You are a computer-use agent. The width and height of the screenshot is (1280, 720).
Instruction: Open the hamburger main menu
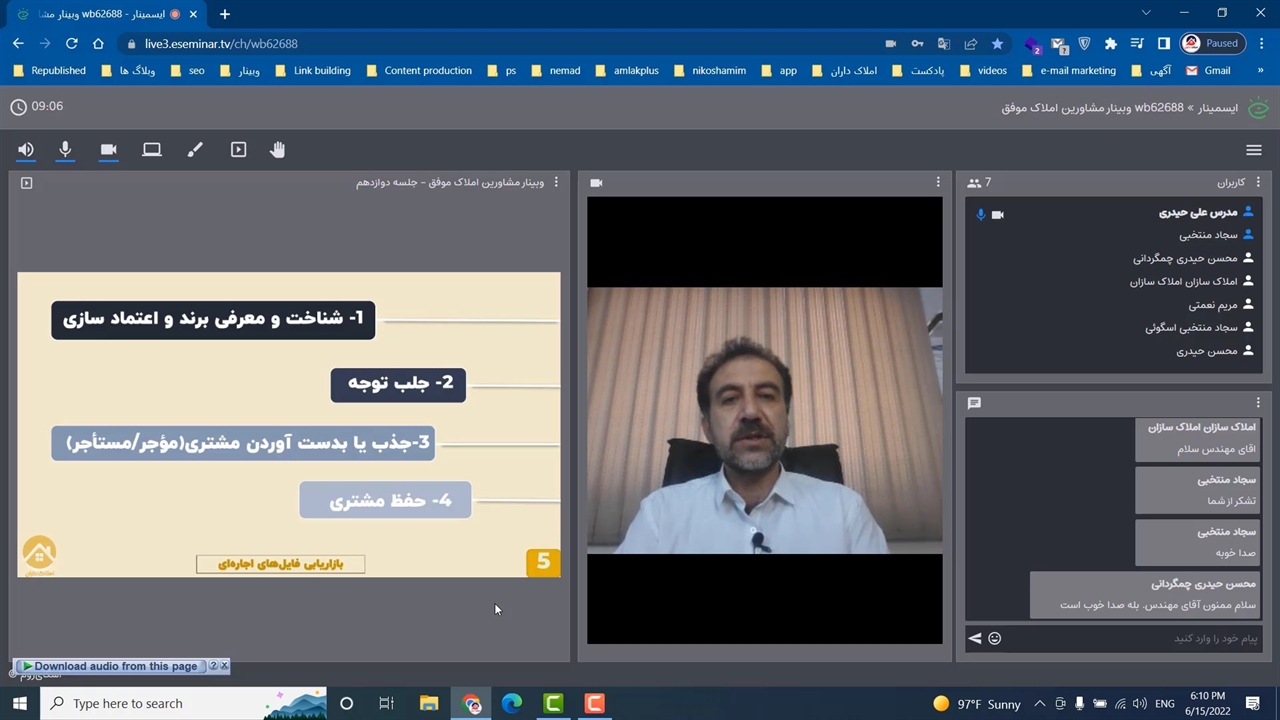point(1253,150)
